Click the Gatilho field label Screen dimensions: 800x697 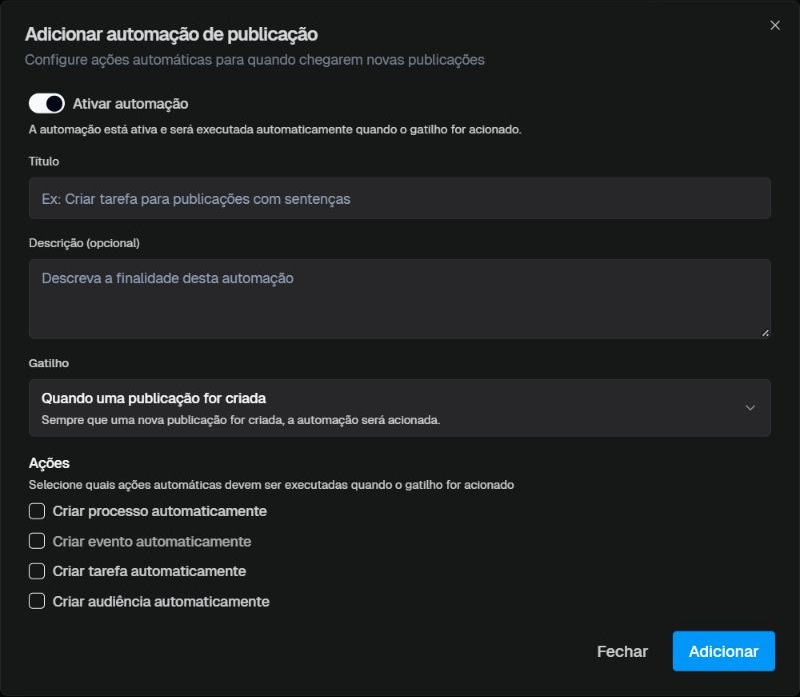(x=48, y=363)
